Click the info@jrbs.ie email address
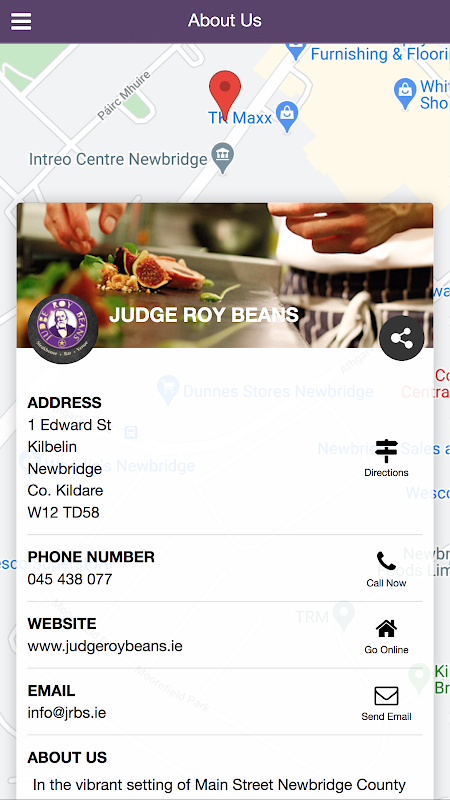Screen dimensions: 450x800 (x=67, y=713)
